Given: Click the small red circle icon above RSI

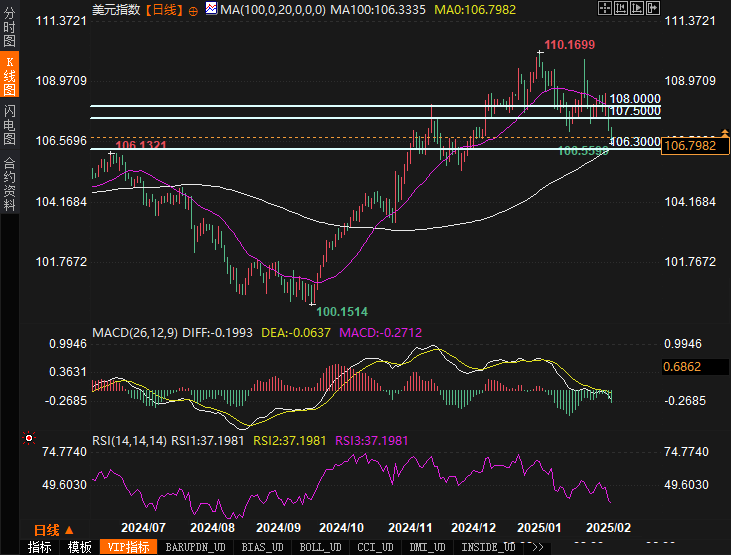Looking at the screenshot, I should tap(28, 438).
